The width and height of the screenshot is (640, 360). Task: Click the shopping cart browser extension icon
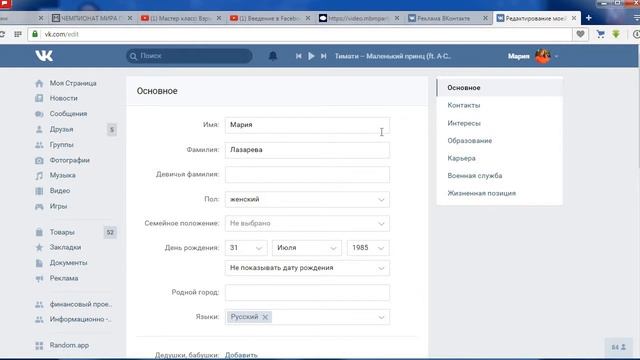point(600,34)
